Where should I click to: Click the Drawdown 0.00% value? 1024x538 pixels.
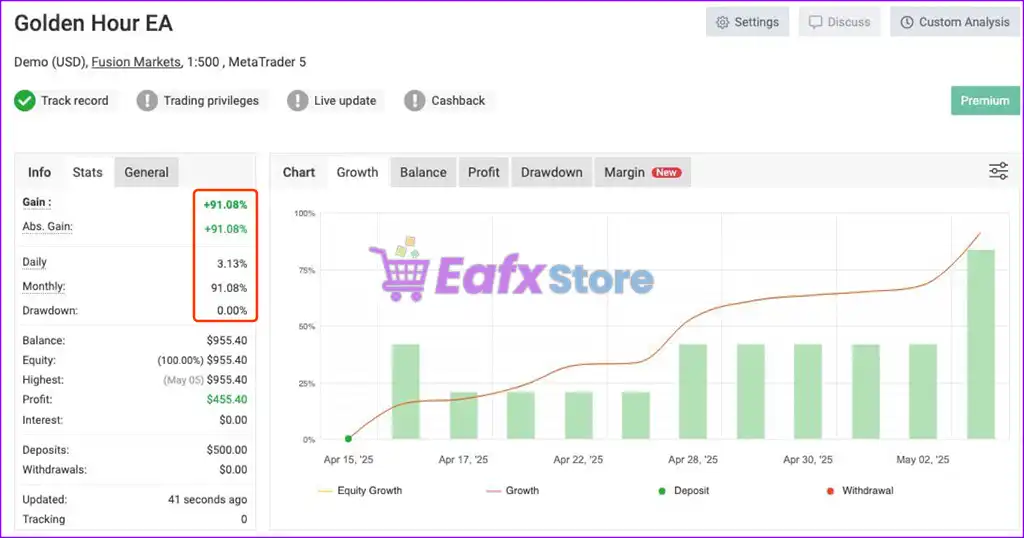pos(232,311)
